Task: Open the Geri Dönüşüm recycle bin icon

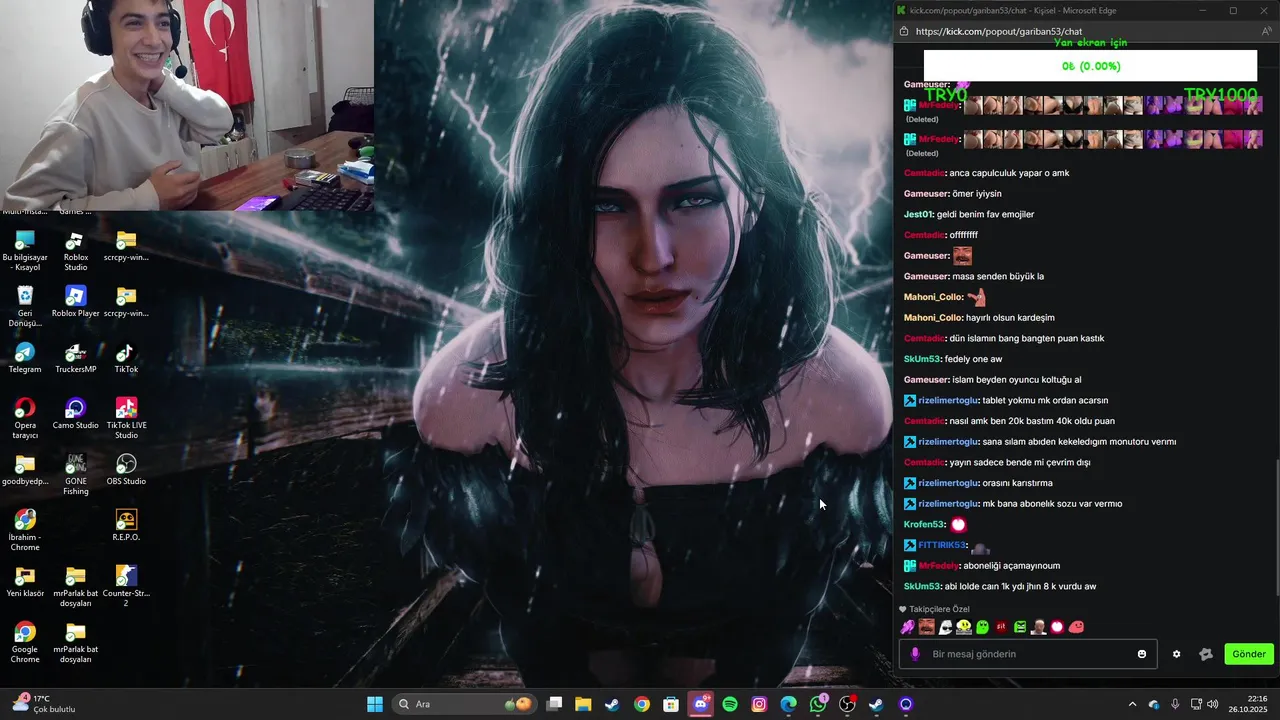Action: pos(25,307)
